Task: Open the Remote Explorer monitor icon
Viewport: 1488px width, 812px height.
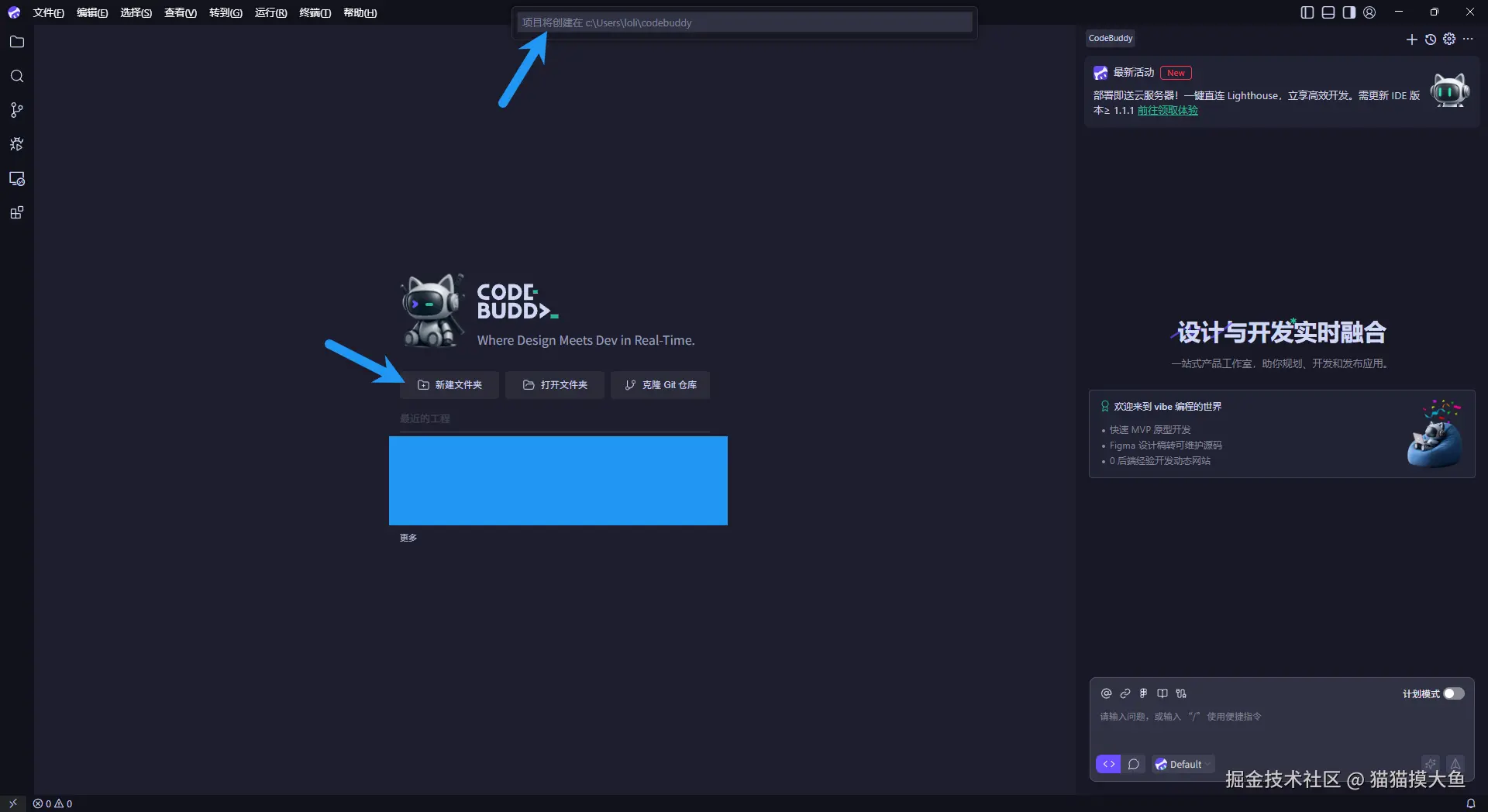Action: tap(16, 179)
